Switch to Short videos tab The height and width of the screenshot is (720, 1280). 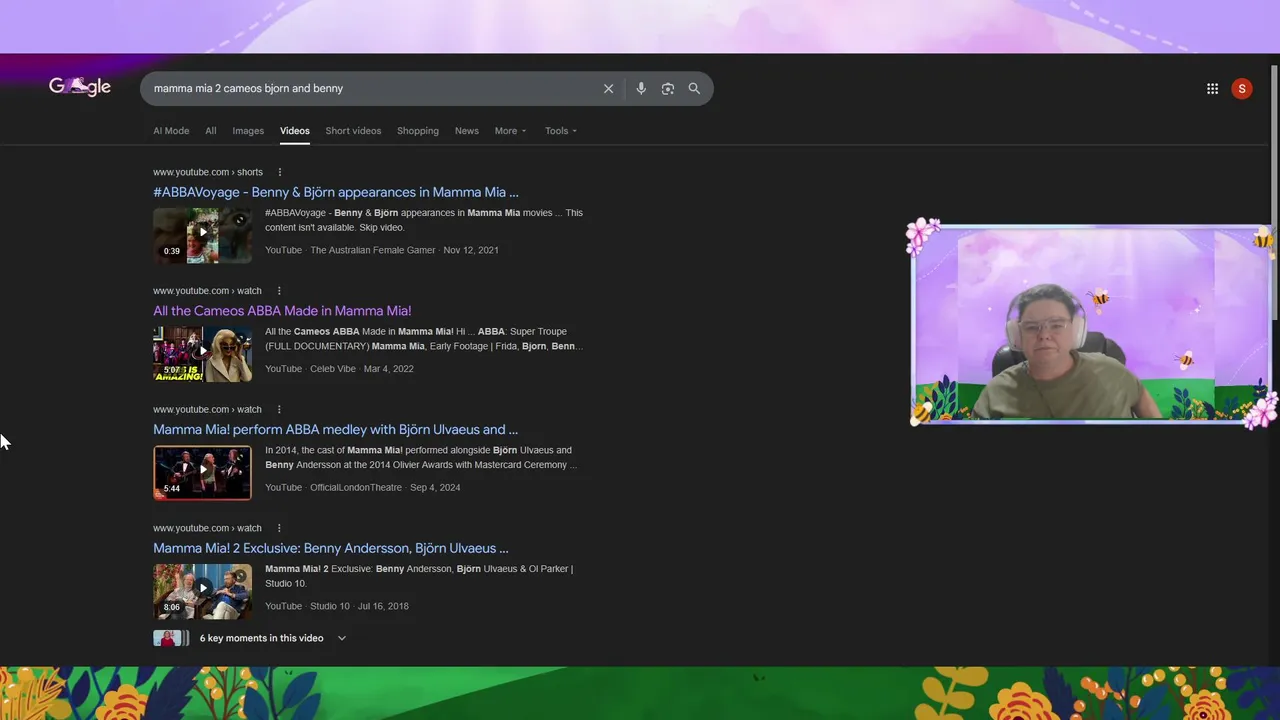point(353,131)
